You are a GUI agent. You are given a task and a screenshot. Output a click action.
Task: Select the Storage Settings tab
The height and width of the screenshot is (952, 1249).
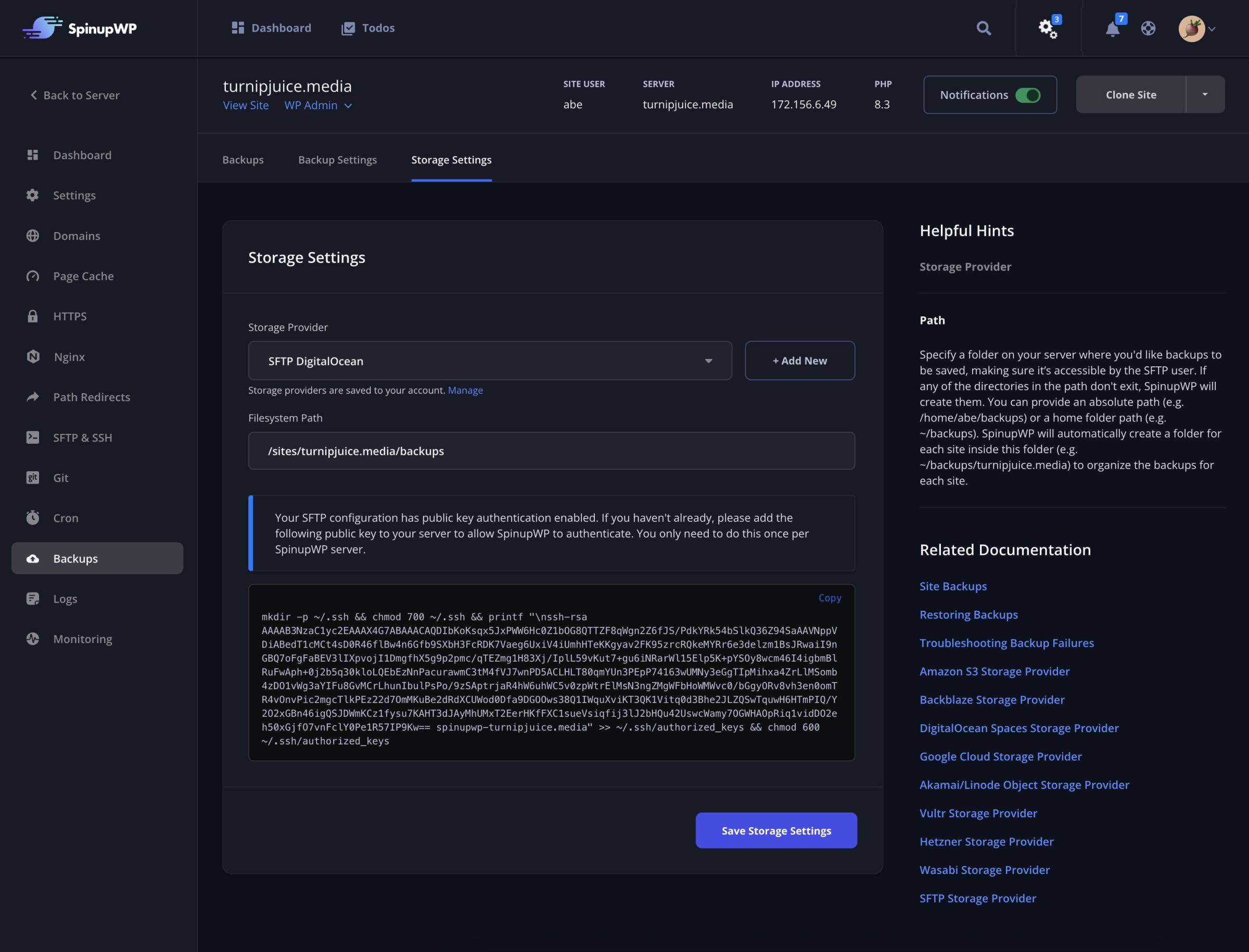[x=451, y=160]
